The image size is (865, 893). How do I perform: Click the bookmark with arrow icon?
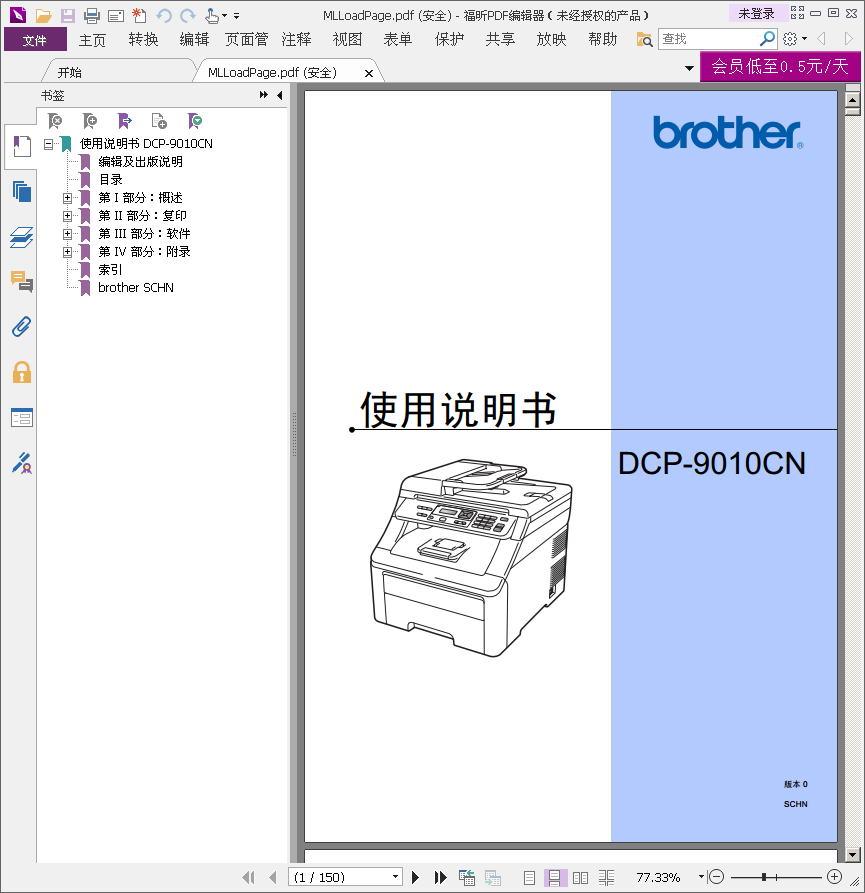[x=125, y=121]
